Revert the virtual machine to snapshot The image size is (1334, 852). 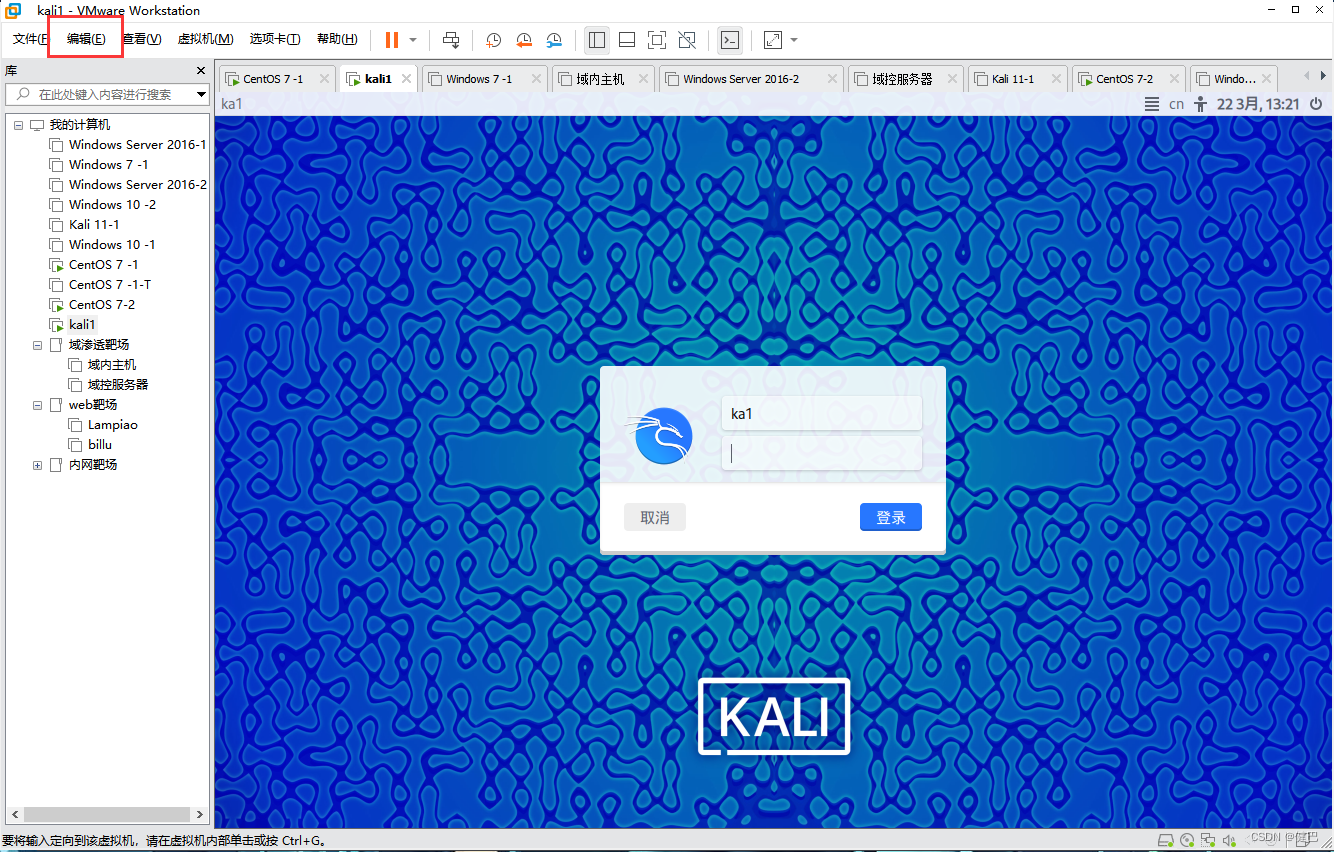(x=524, y=40)
